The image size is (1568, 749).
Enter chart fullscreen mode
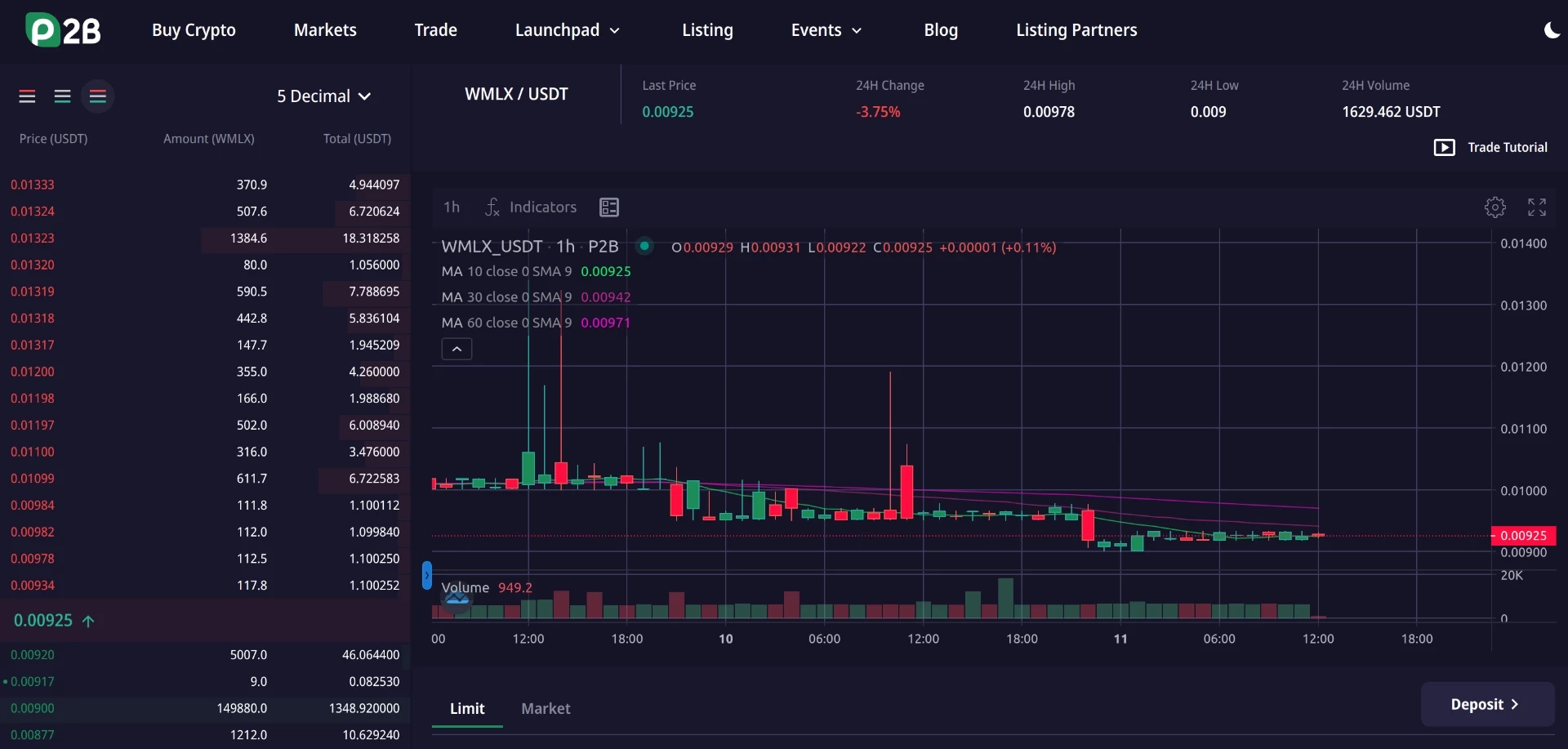(x=1537, y=207)
